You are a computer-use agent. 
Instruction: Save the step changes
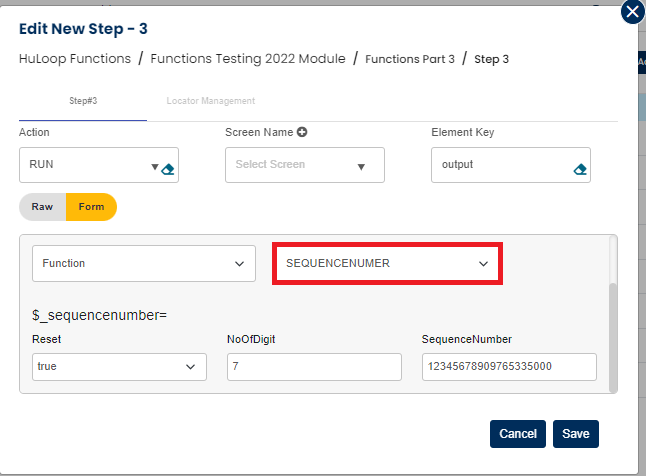click(x=575, y=434)
